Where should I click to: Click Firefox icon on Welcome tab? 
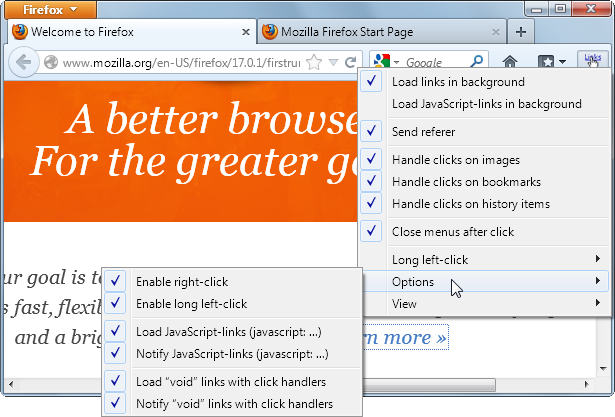tap(20, 32)
